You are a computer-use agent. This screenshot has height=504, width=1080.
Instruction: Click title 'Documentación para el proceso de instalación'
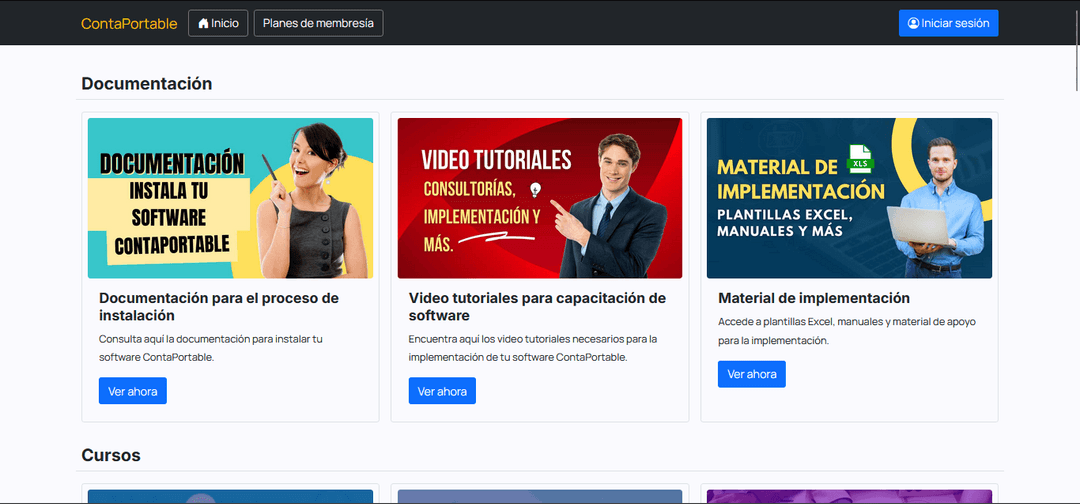[x=219, y=307]
